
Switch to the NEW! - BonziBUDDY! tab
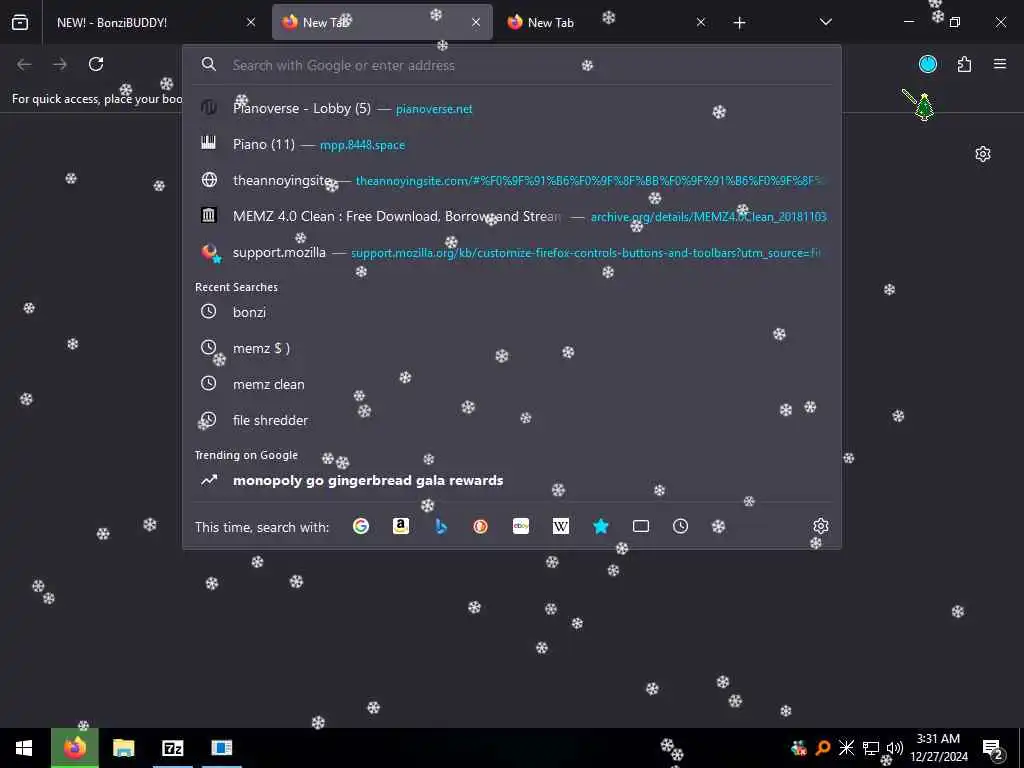(153, 22)
